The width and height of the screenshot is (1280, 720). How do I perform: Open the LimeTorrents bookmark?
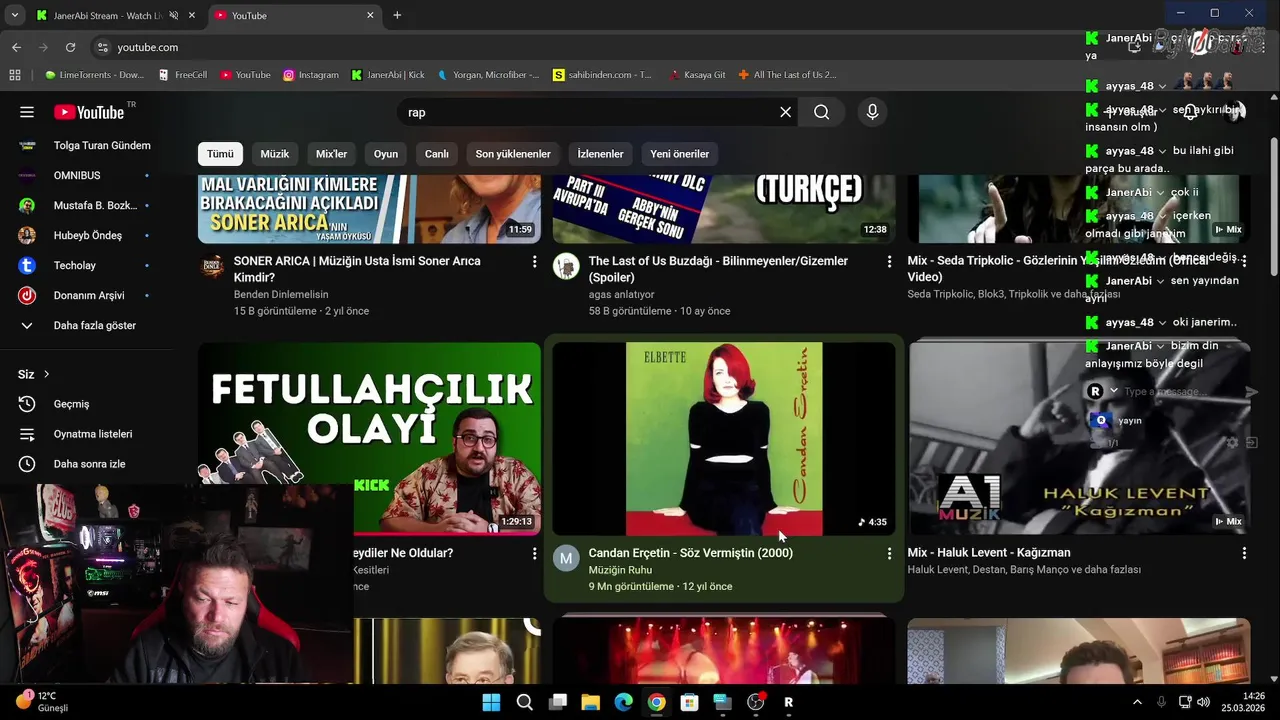pos(94,75)
